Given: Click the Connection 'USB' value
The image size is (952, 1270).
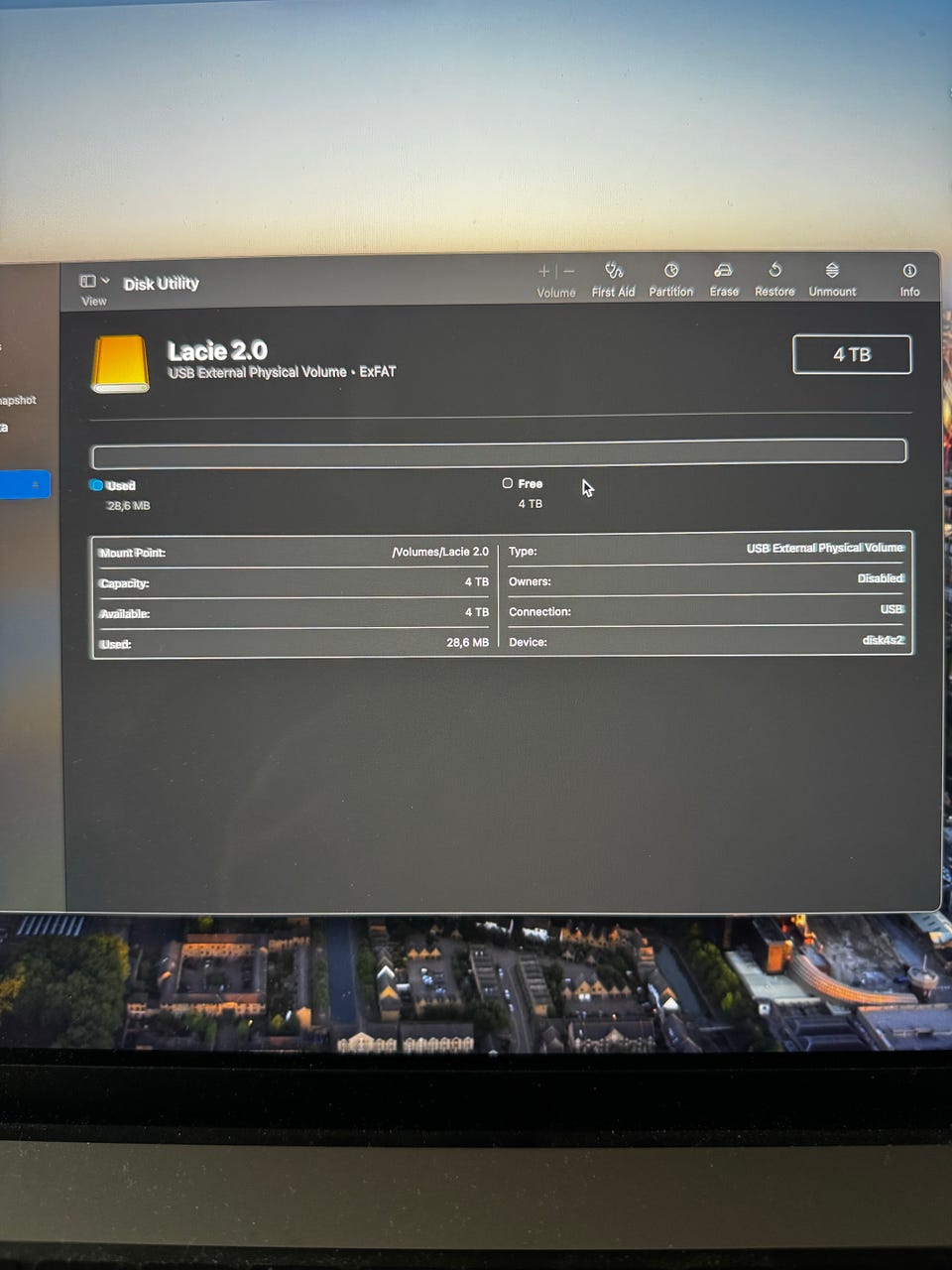Looking at the screenshot, I should [x=892, y=609].
